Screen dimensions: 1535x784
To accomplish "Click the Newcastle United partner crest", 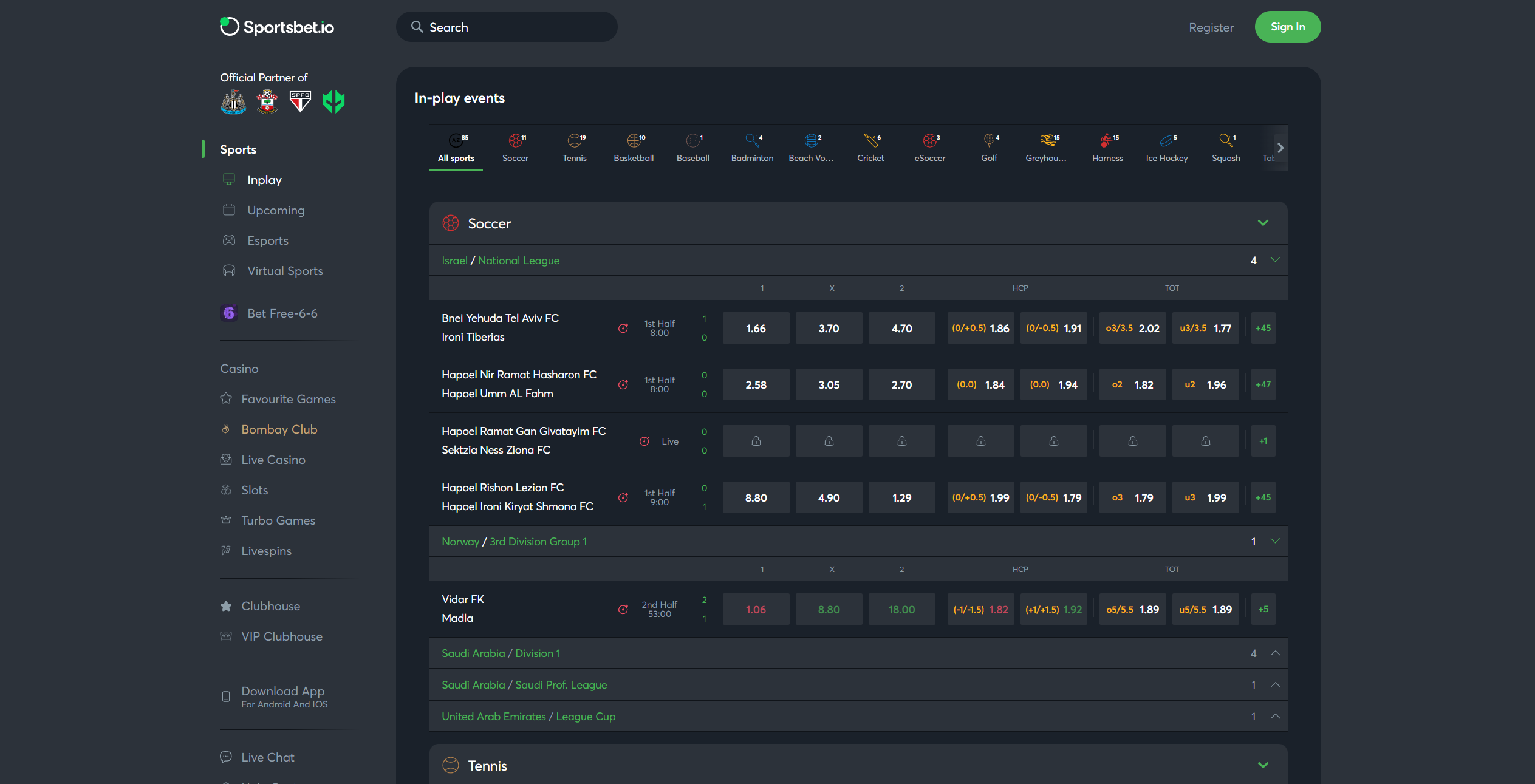I will 233,101.
